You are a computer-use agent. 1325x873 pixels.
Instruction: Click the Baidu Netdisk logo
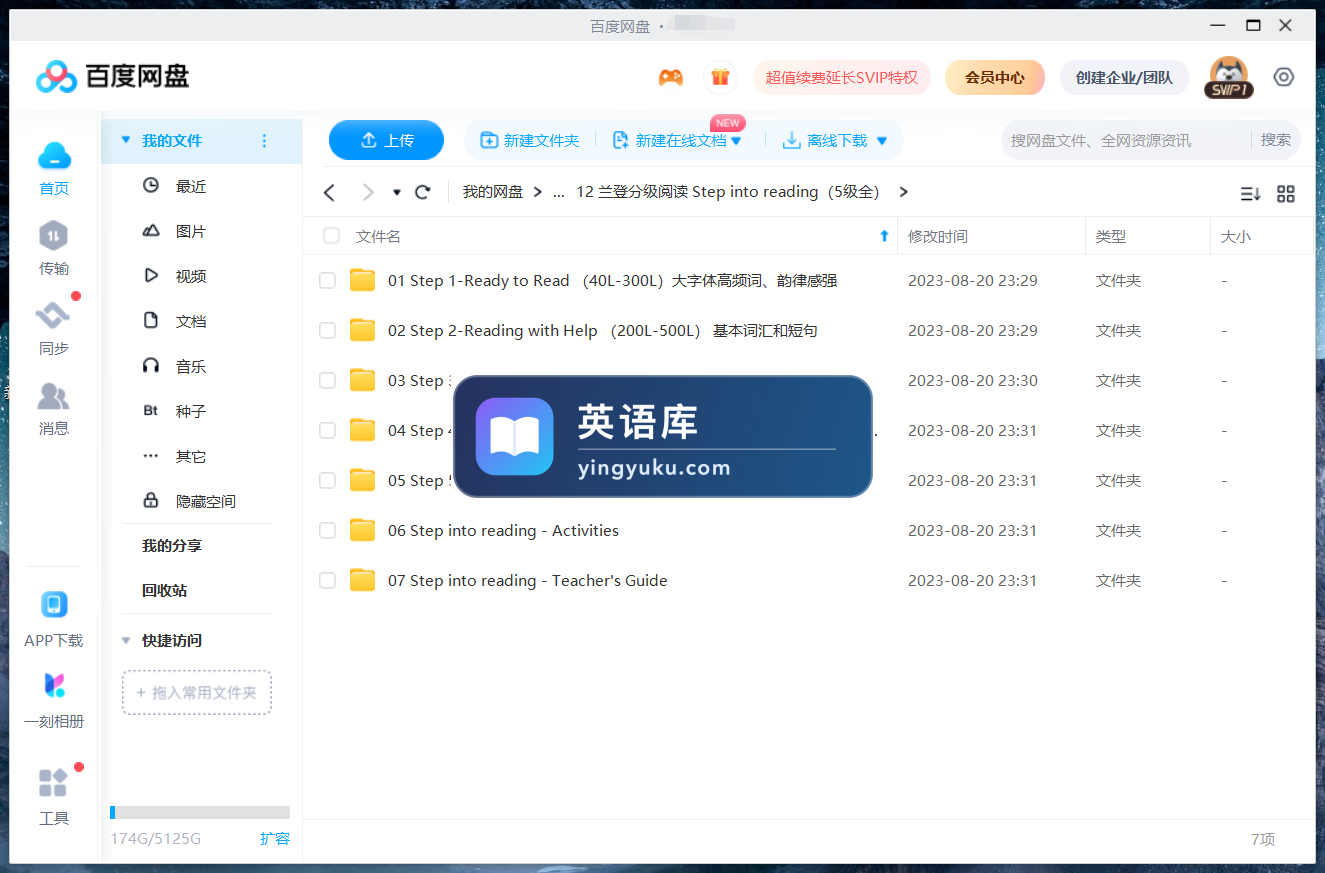pos(112,76)
